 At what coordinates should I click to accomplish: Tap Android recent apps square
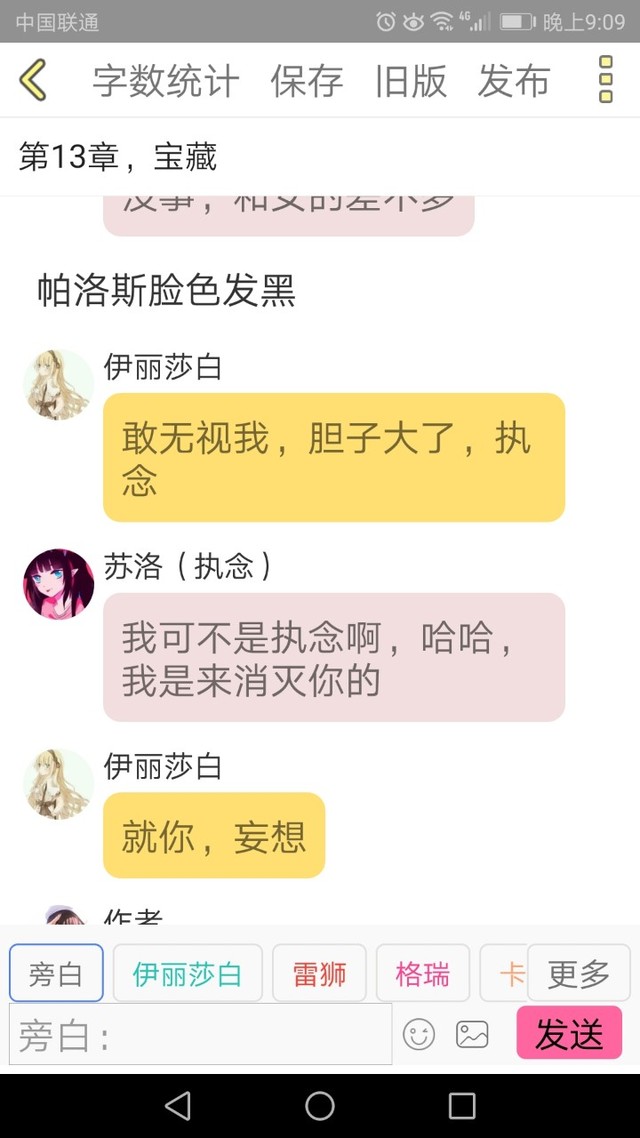tap(462, 1106)
